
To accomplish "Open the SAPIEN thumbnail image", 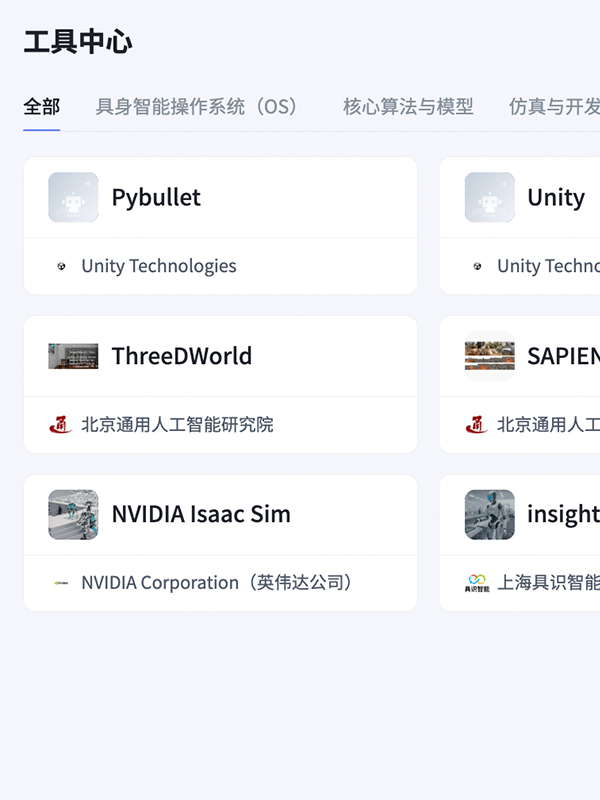I will pyautogui.click(x=490, y=356).
